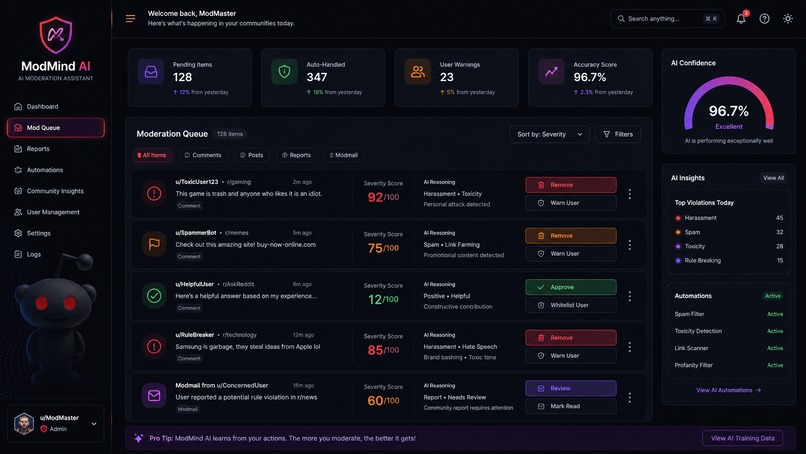This screenshot has height=454, width=806.
Task: Click the orange Spam violation dot
Action: (678, 232)
